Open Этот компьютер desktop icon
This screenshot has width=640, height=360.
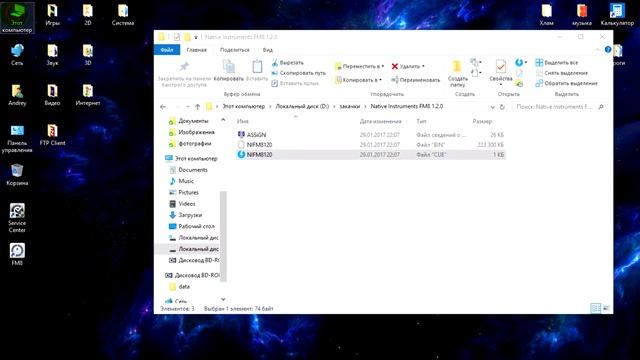tap(17, 18)
